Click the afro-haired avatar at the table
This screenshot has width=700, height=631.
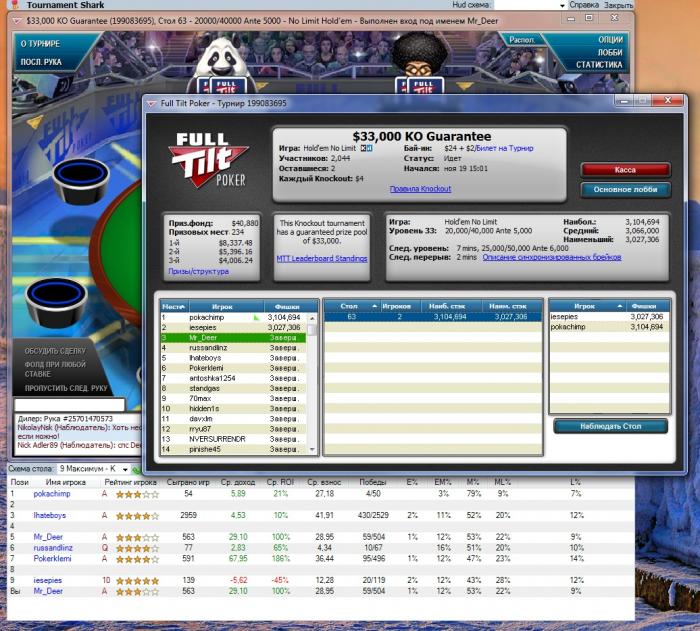coord(418,55)
